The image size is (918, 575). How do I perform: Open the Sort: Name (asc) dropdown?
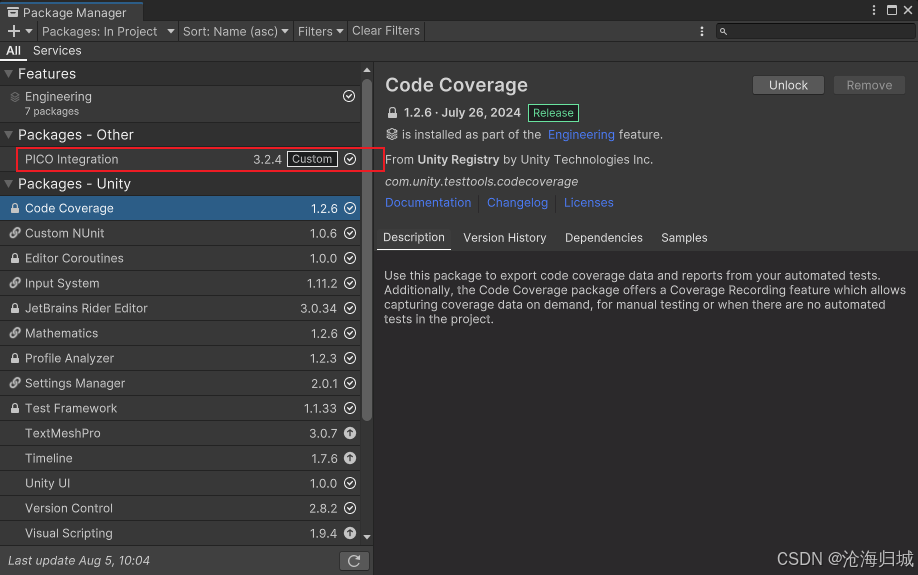click(x=235, y=31)
